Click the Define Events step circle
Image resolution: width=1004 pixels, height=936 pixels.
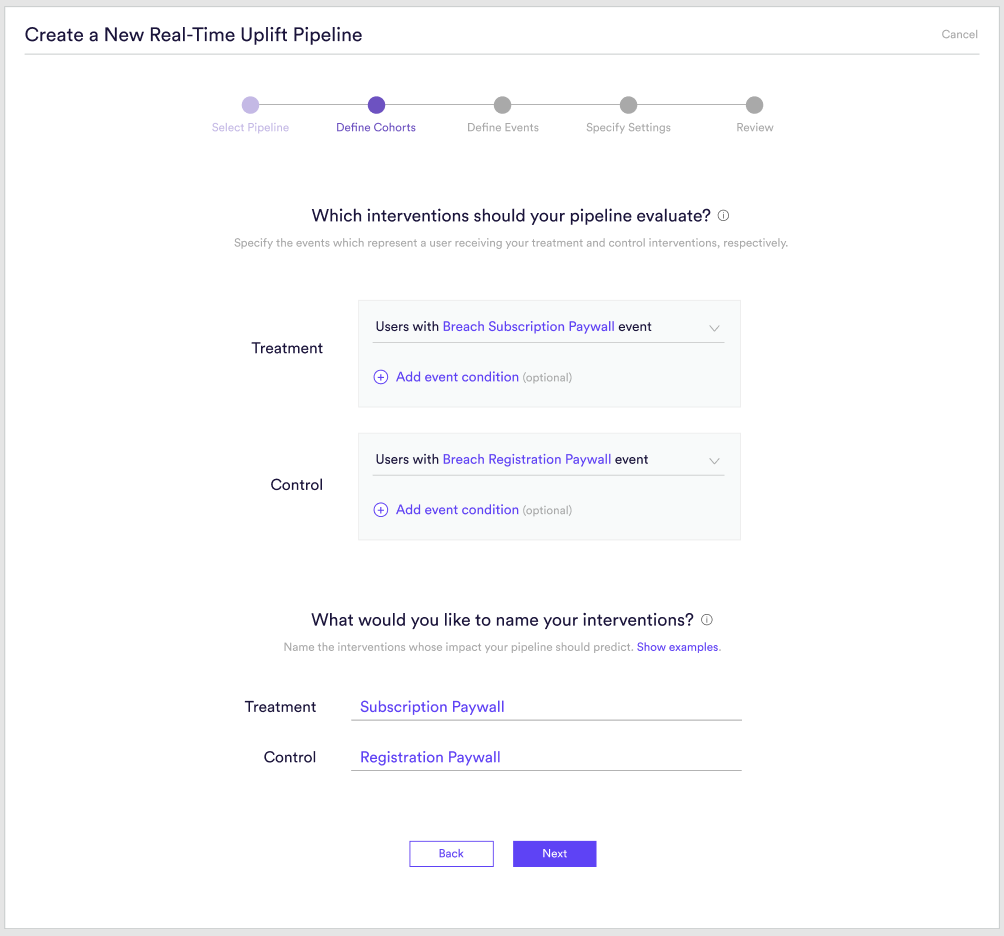[x=503, y=105]
